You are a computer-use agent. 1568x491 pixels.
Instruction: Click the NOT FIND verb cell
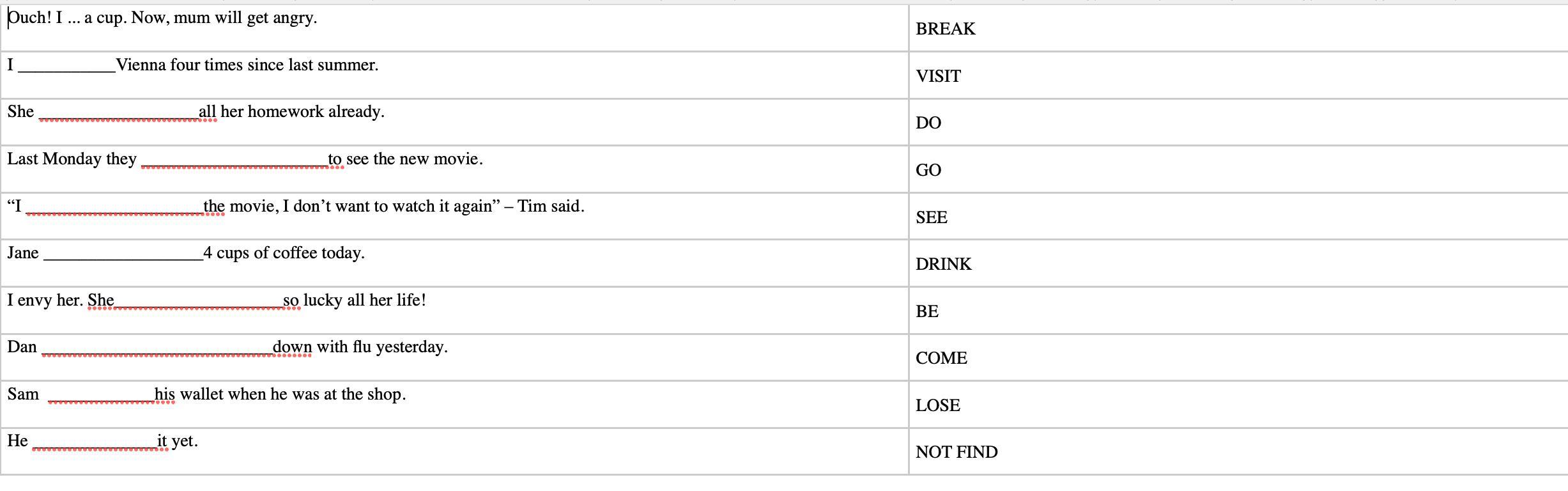pos(957,453)
